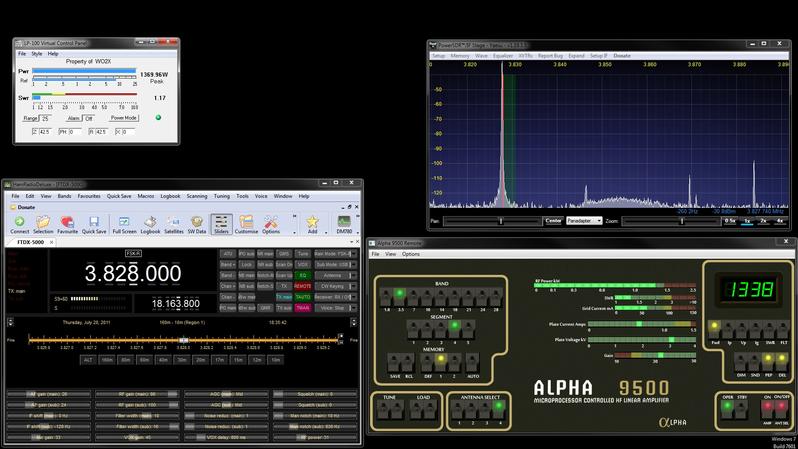Adjust the PowerSDR Zoom slider
This screenshot has width=798, height=449.
point(671,221)
